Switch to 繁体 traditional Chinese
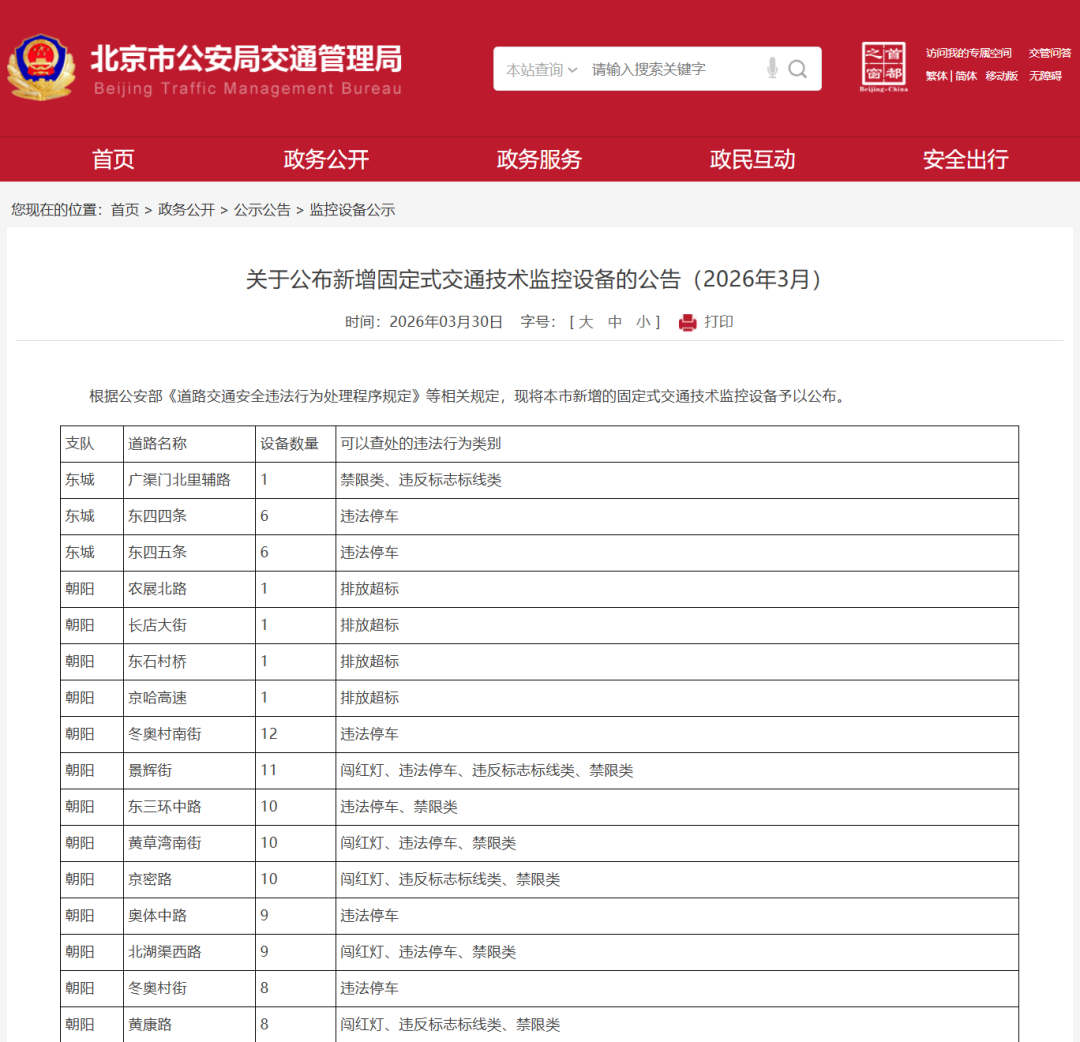 [x=936, y=76]
